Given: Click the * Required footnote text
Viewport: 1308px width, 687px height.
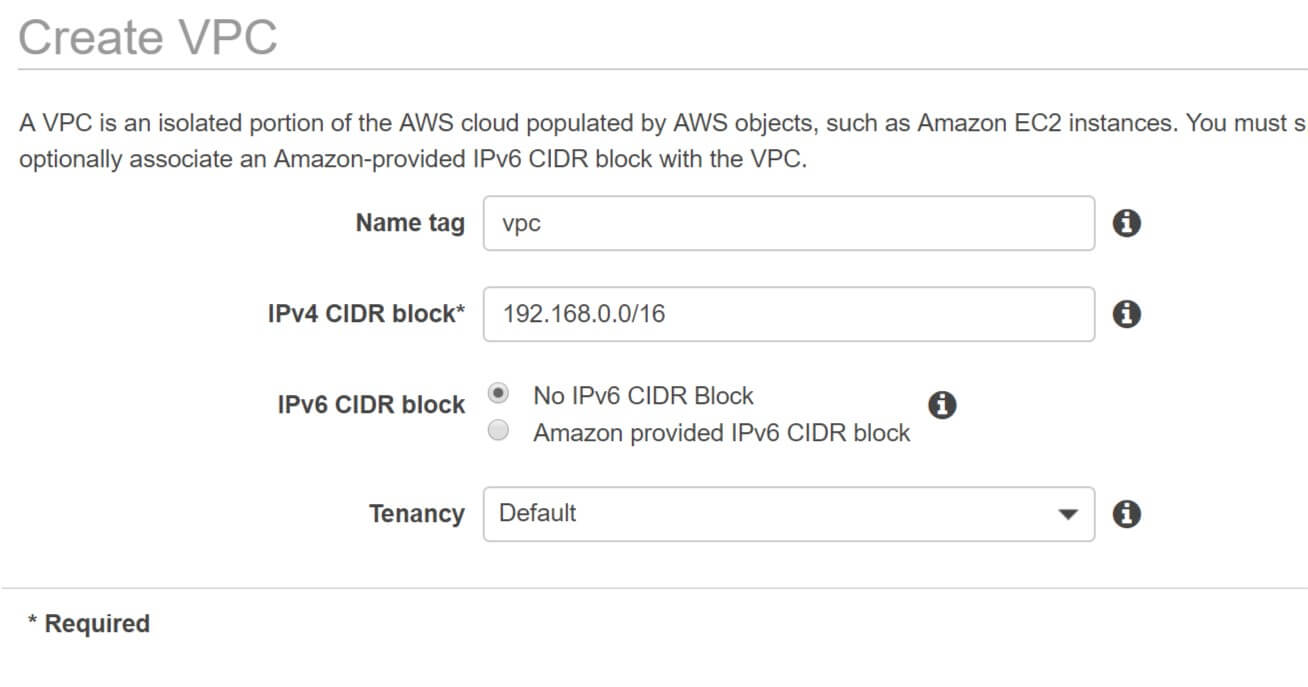Looking at the screenshot, I should (x=88, y=624).
